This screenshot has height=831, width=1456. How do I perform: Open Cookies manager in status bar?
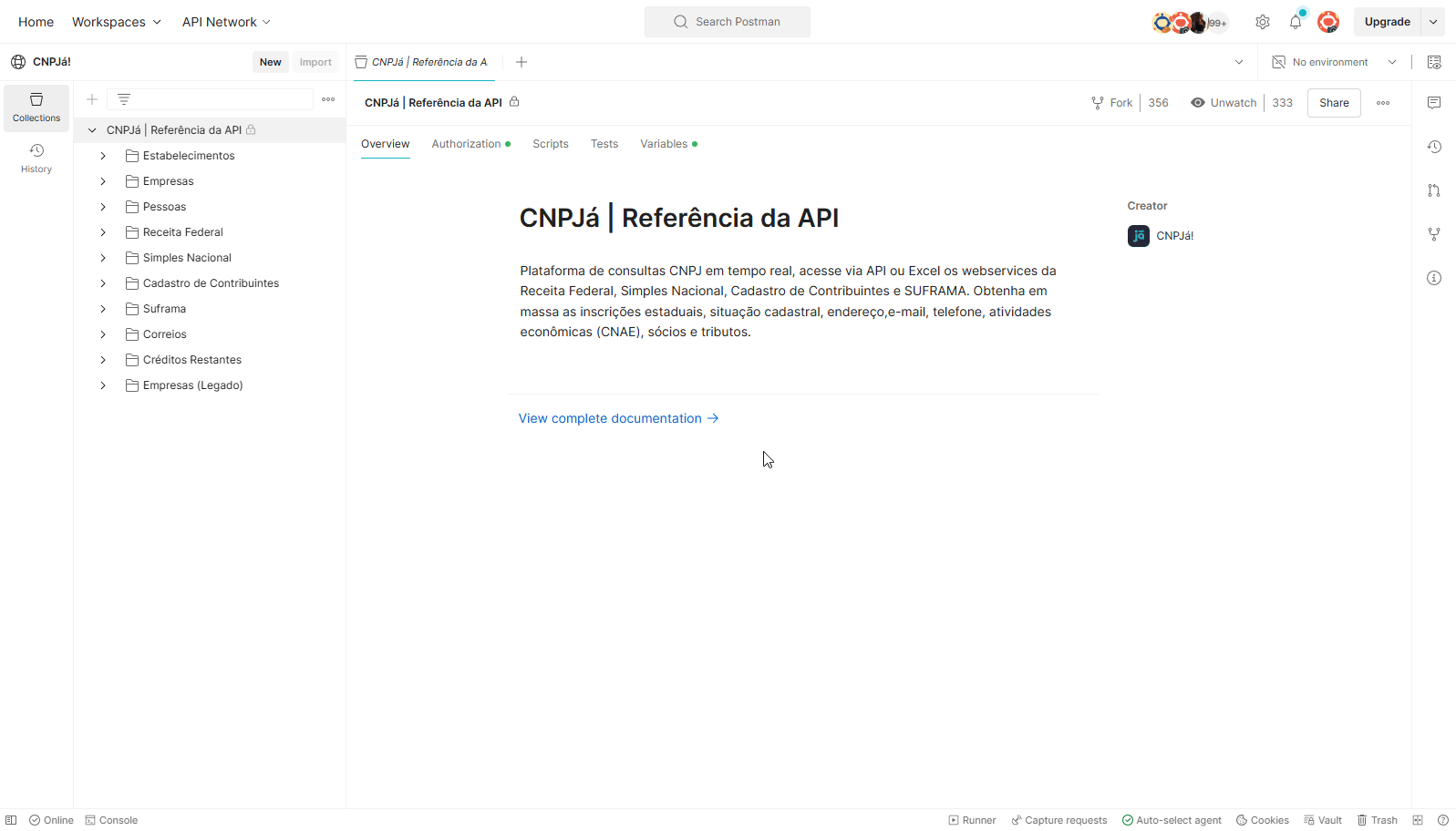1263,820
